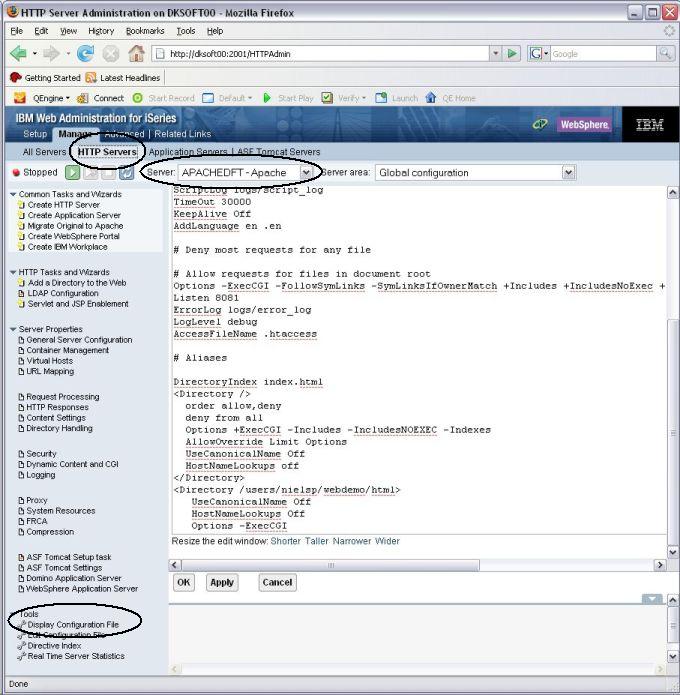Image resolution: width=680 pixels, height=695 pixels.
Task: Click in the Google search field
Action: tap(603, 54)
